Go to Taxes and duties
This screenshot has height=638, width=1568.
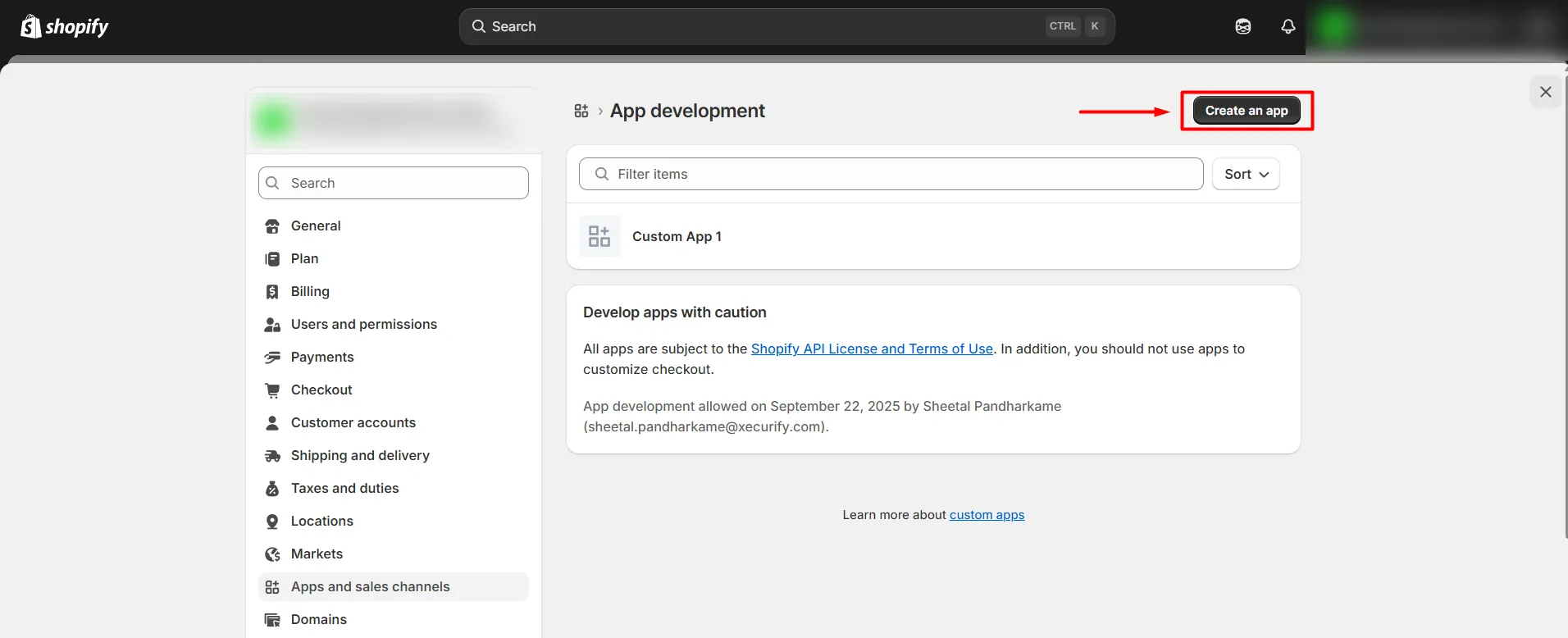point(394,488)
